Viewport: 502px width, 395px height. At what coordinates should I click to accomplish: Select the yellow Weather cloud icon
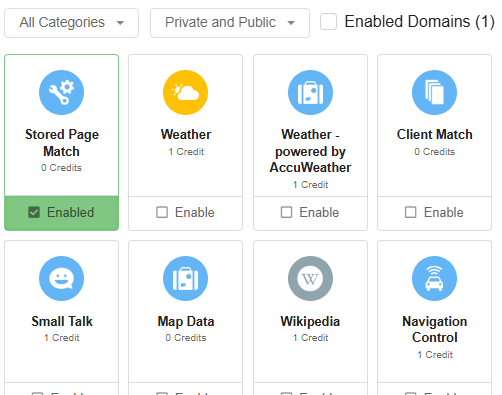click(185, 92)
